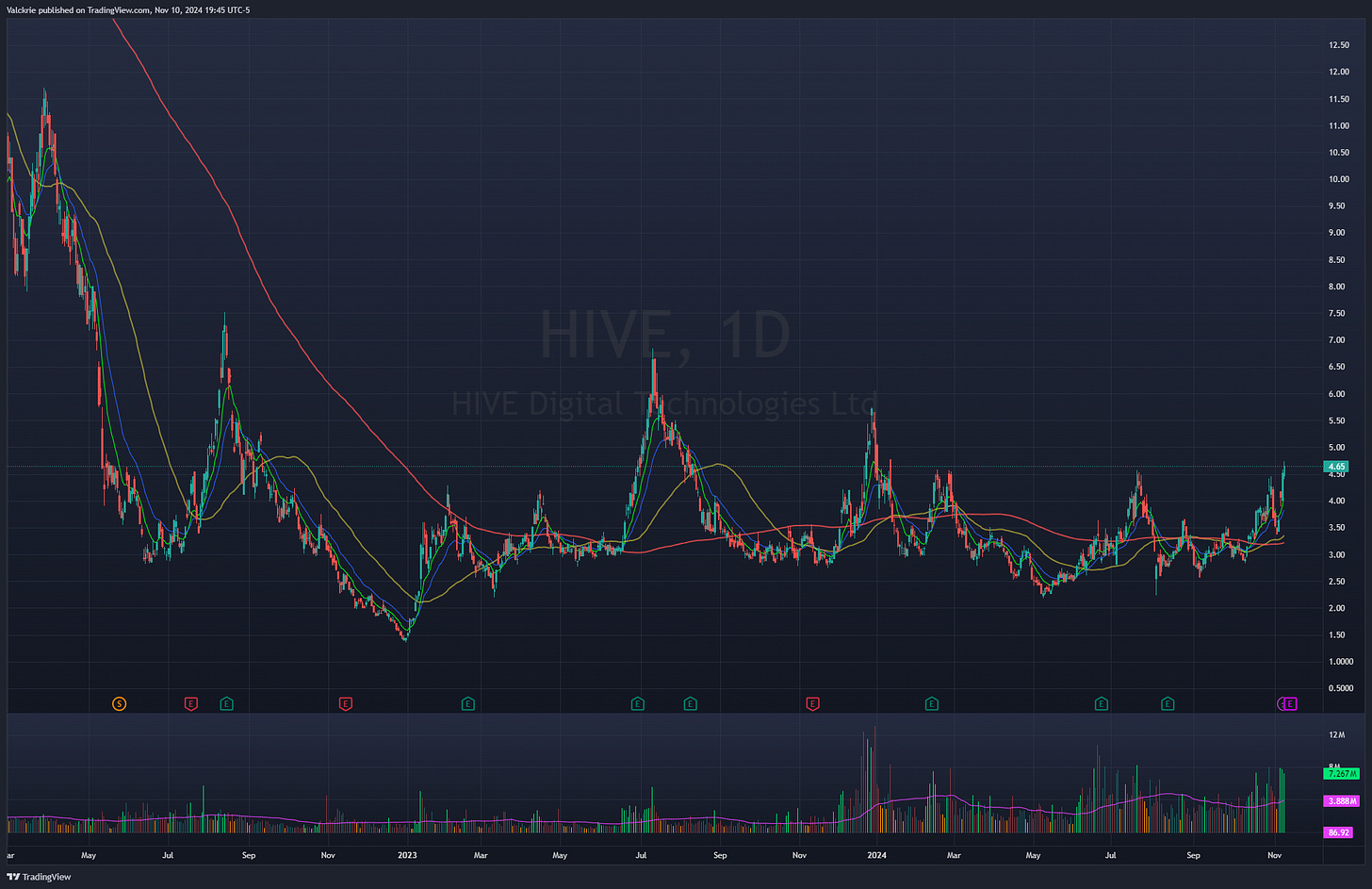Click the 6.00 price axis label
The width and height of the screenshot is (1372, 889).
click(1336, 394)
